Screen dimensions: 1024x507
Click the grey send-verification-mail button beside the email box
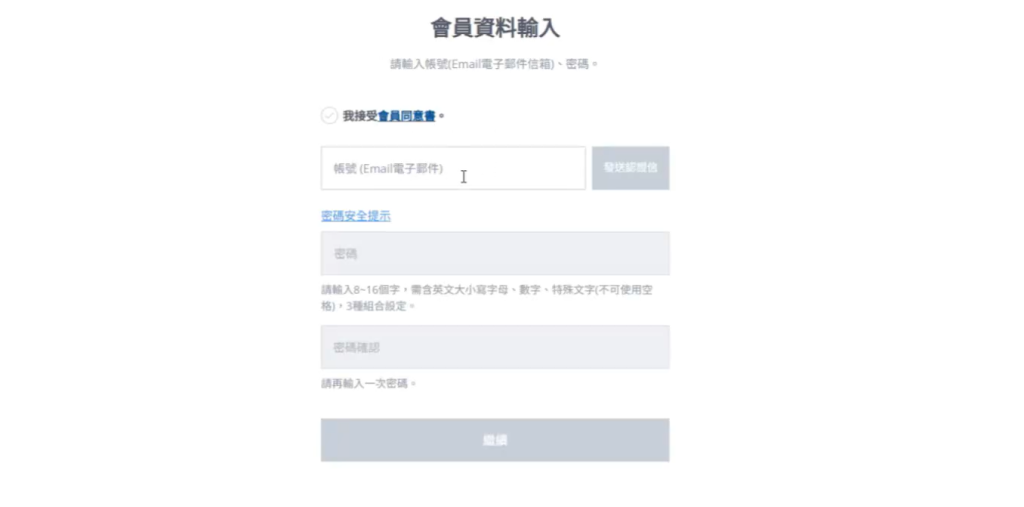tap(630, 168)
